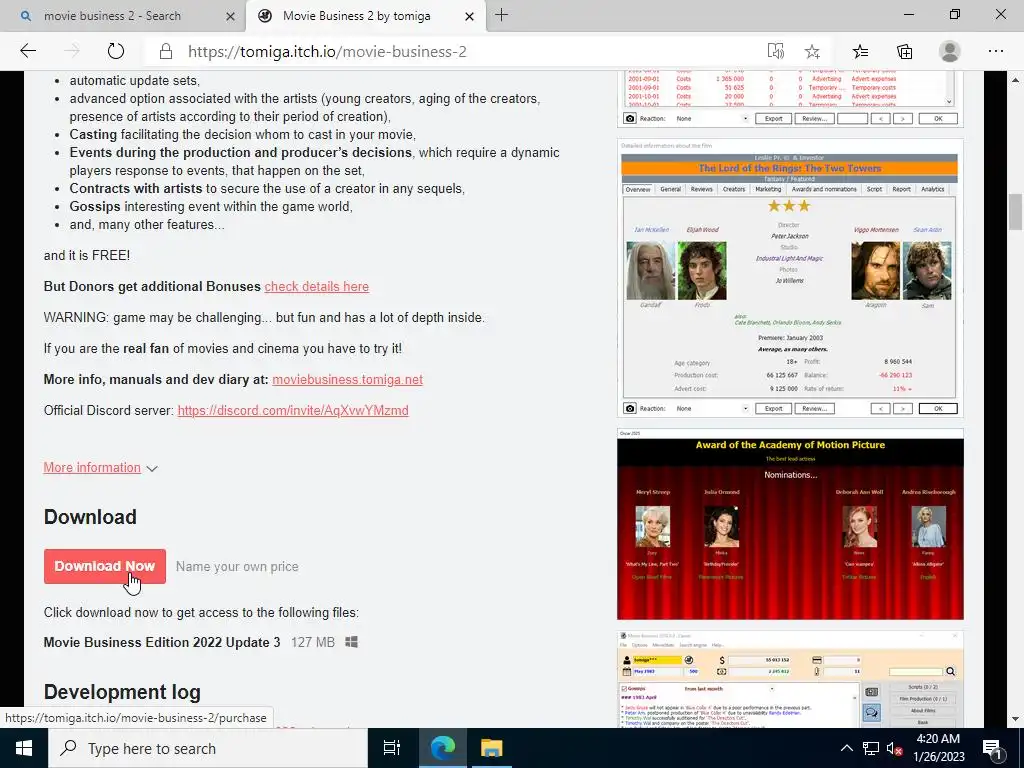Image resolution: width=1024 pixels, height=768 pixels.
Task: Click the More information chevron arrow
Action: 152,469
